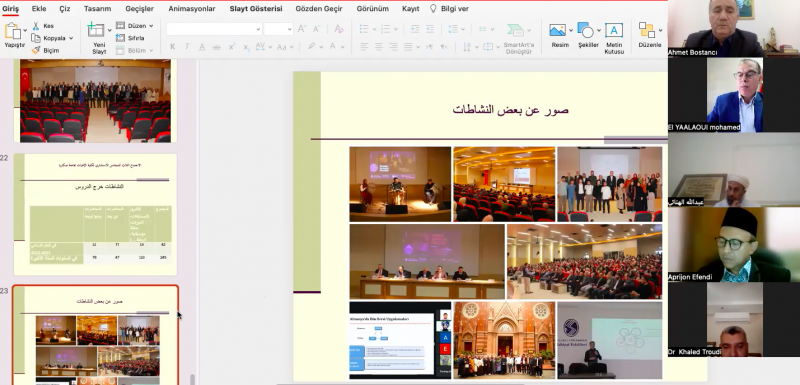This screenshot has height=385, width=800.
Task: Toggle subscript x₂ formatting
Action: tap(246, 47)
